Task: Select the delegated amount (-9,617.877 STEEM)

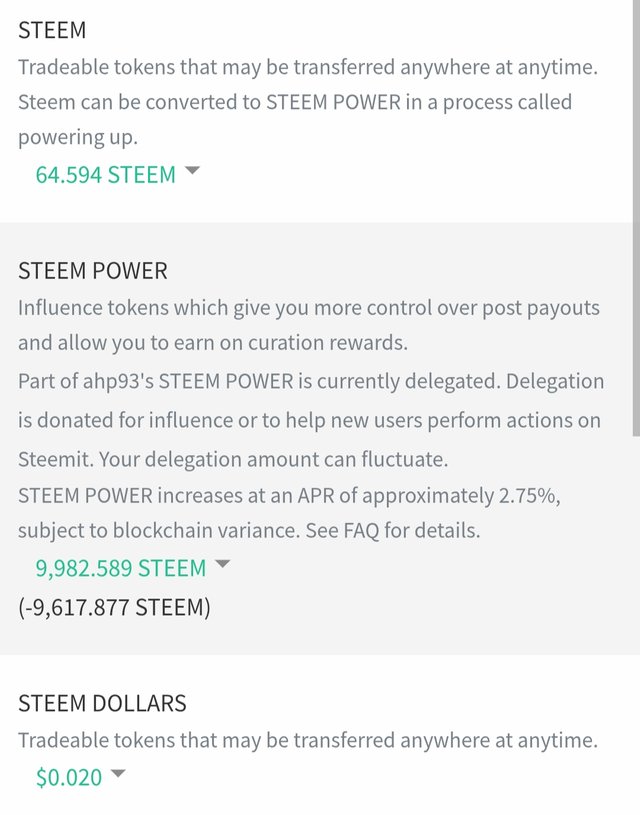Action: pyautogui.click(x=114, y=607)
